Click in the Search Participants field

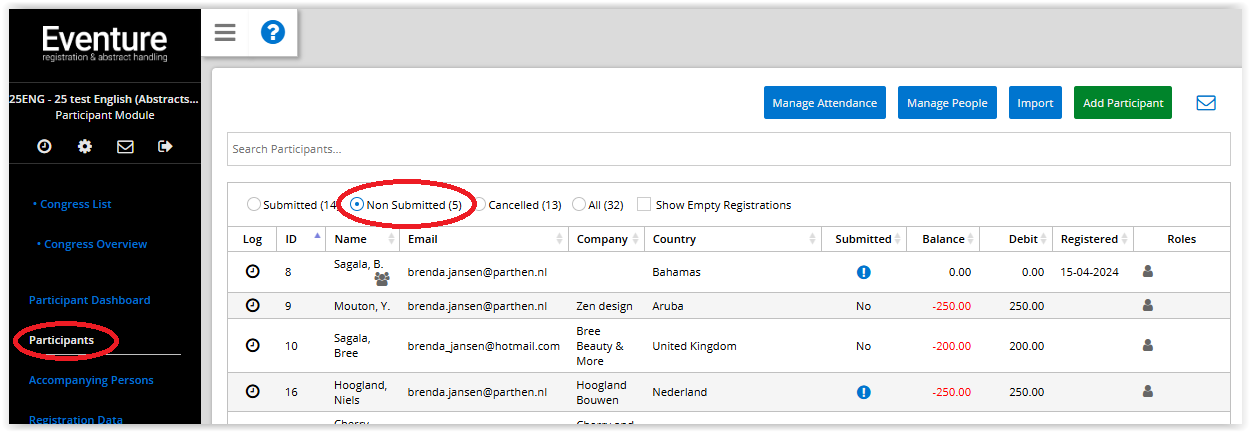tap(728, 149)
